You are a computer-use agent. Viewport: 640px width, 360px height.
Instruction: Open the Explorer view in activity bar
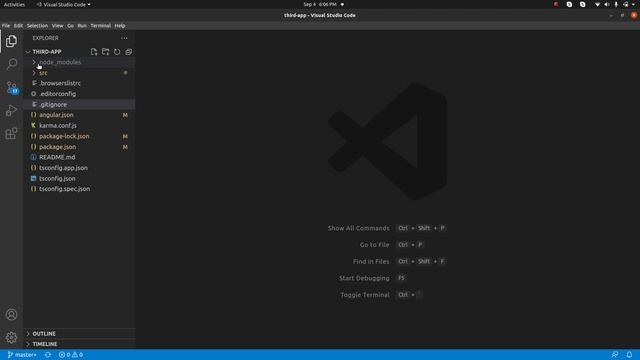[11, 41]
